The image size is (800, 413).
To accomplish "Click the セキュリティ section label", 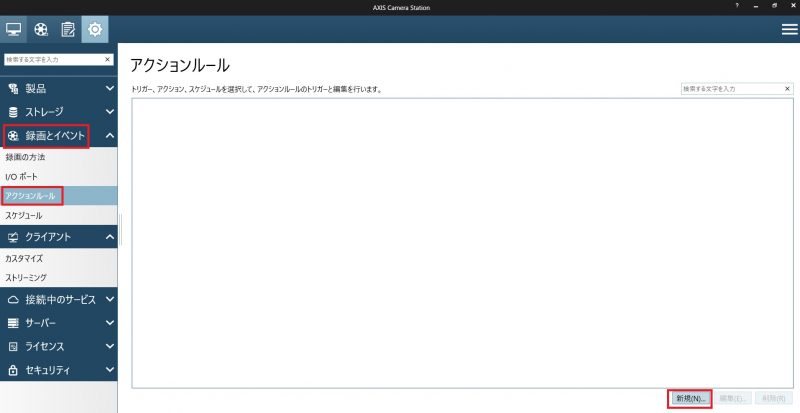I will click(x=47, y=370).
